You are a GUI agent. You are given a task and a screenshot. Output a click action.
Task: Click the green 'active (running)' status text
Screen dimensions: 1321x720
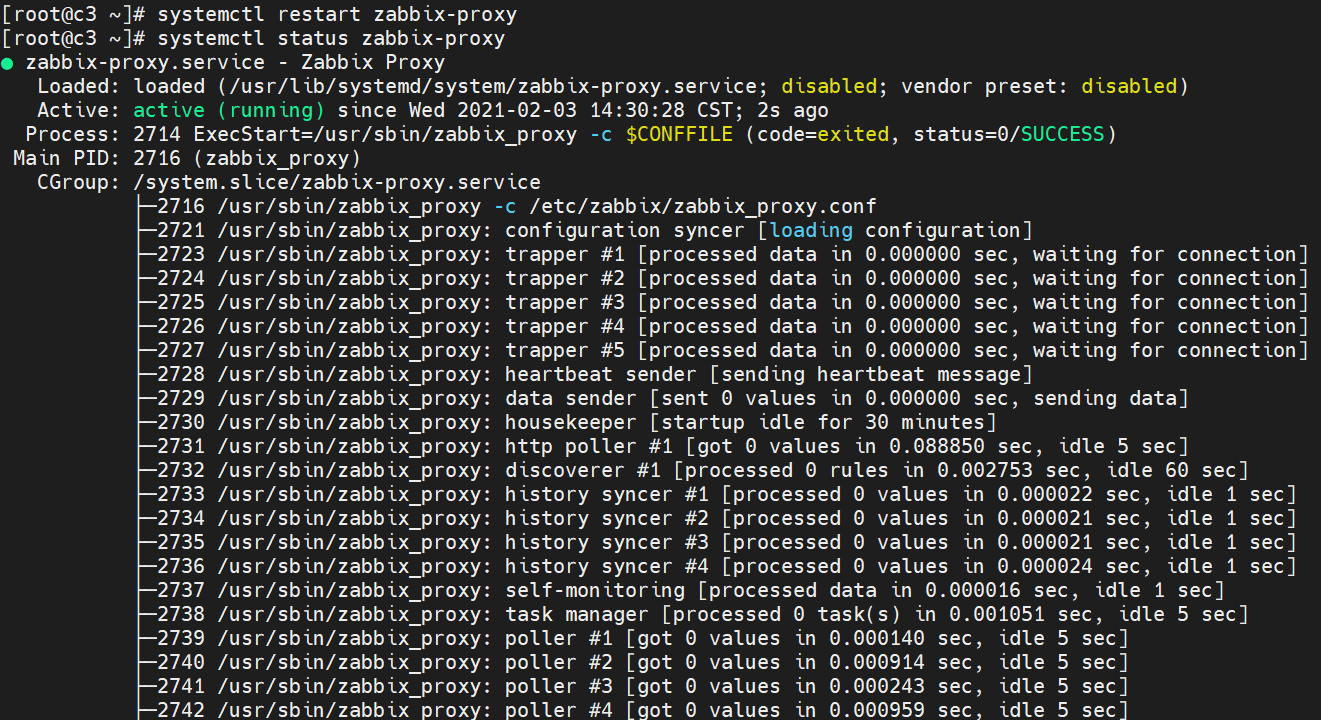229,111
